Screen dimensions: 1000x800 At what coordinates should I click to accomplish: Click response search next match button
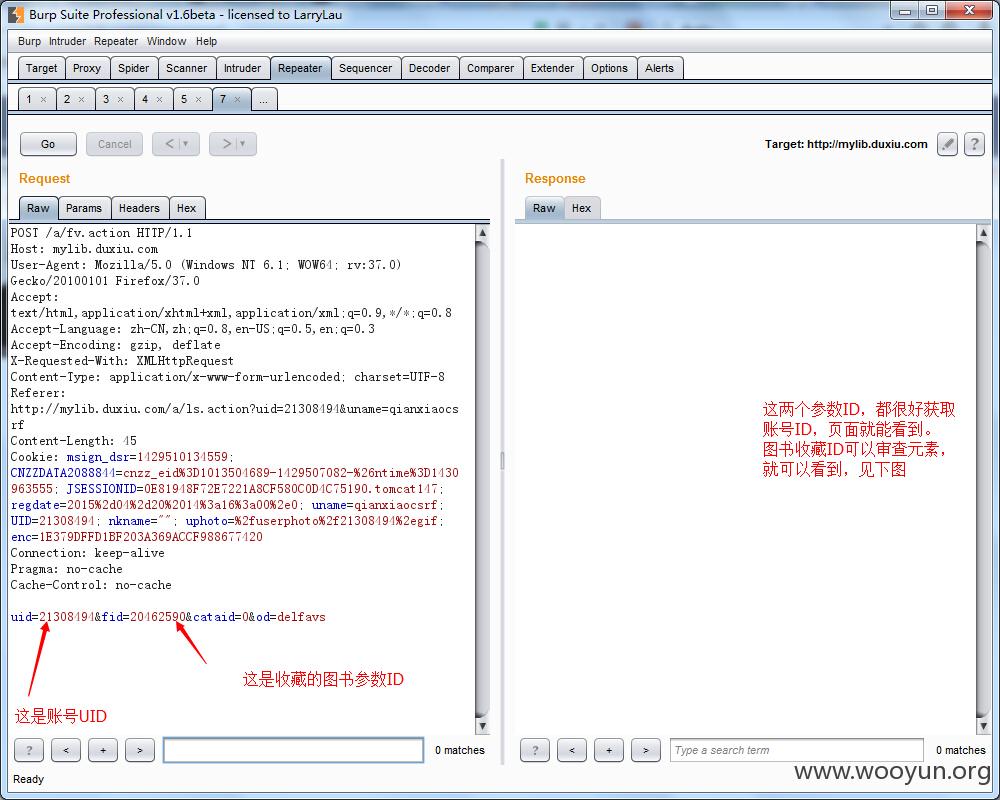[x=645, y=750]
